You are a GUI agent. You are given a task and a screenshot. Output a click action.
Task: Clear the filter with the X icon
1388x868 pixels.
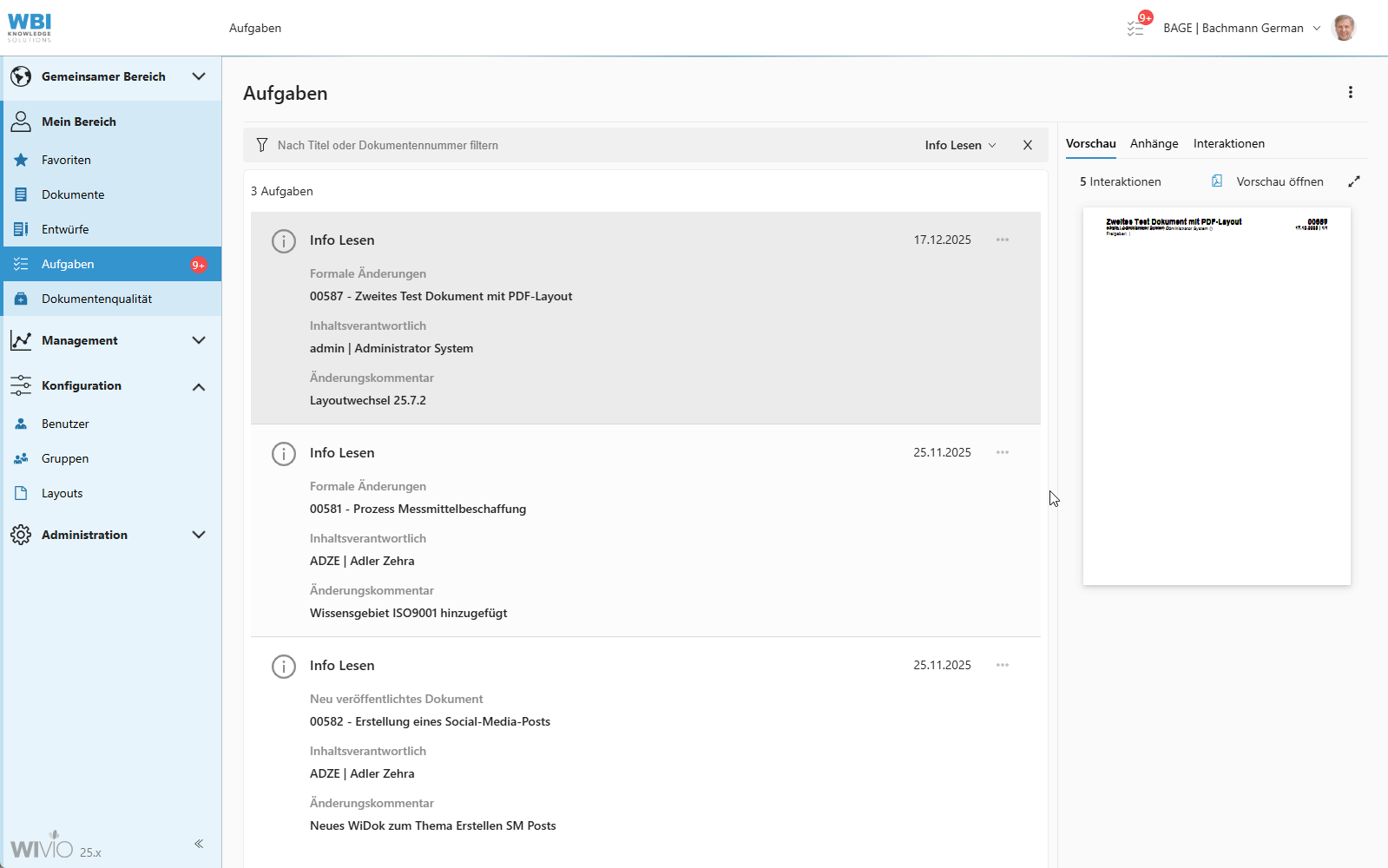tap(1027, 145)
